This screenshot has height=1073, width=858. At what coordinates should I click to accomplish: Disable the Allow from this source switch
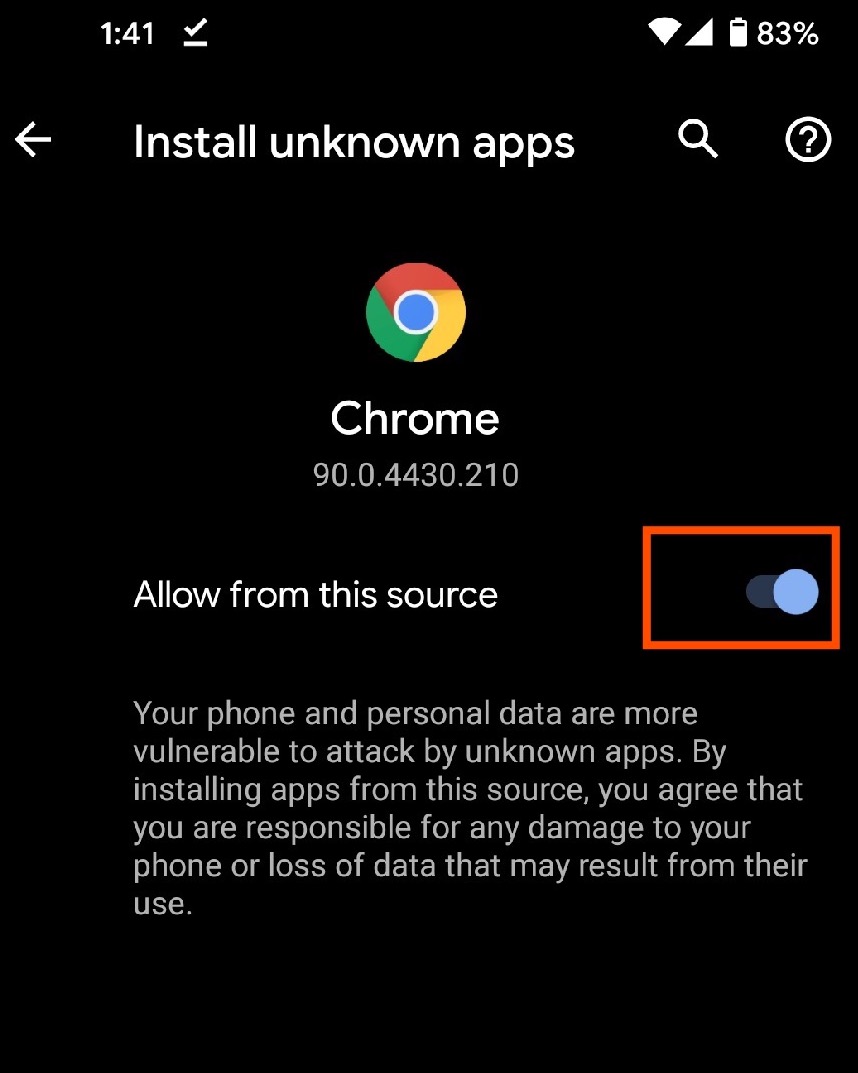coord(782,591)
